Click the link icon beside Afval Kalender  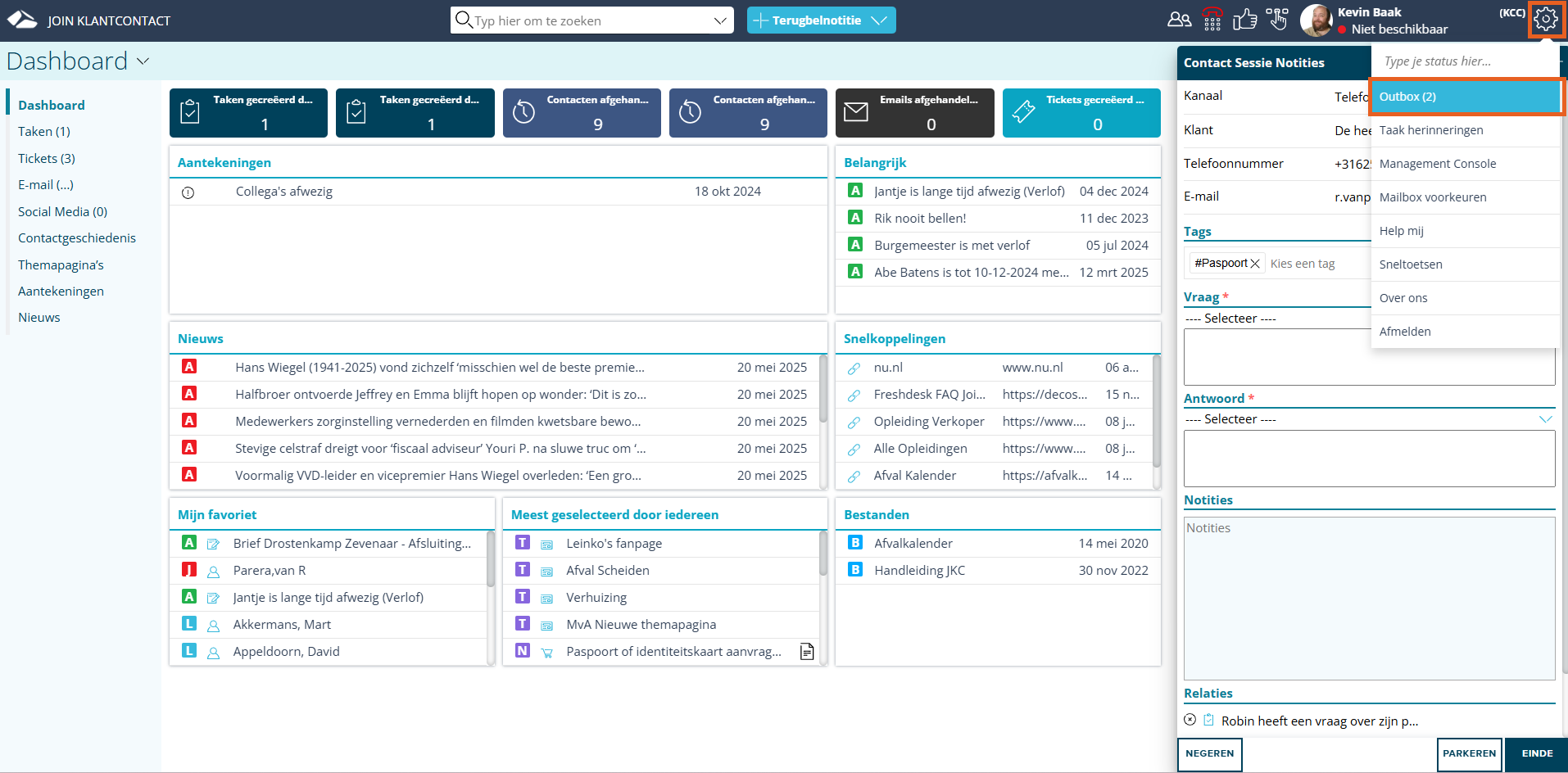tap(854, 477)
